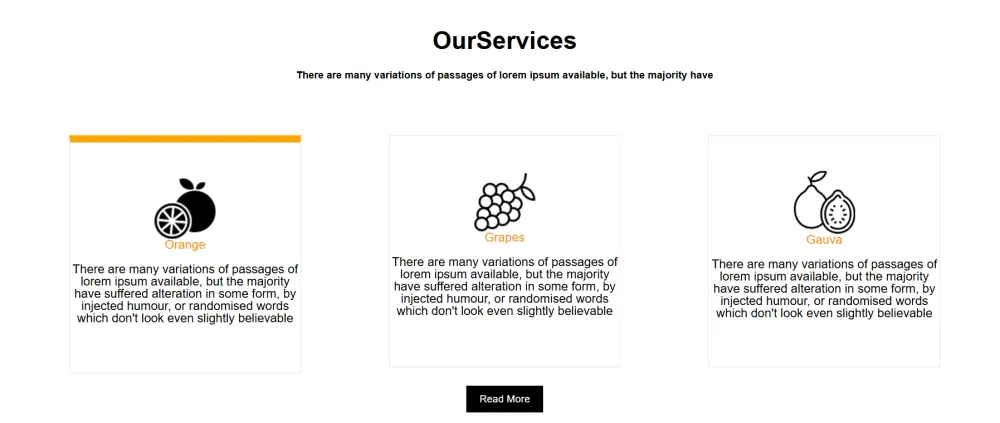Click the Orange card description paragraph
The width and height of the screenshot is (1000, 423).
coord(185,294)
